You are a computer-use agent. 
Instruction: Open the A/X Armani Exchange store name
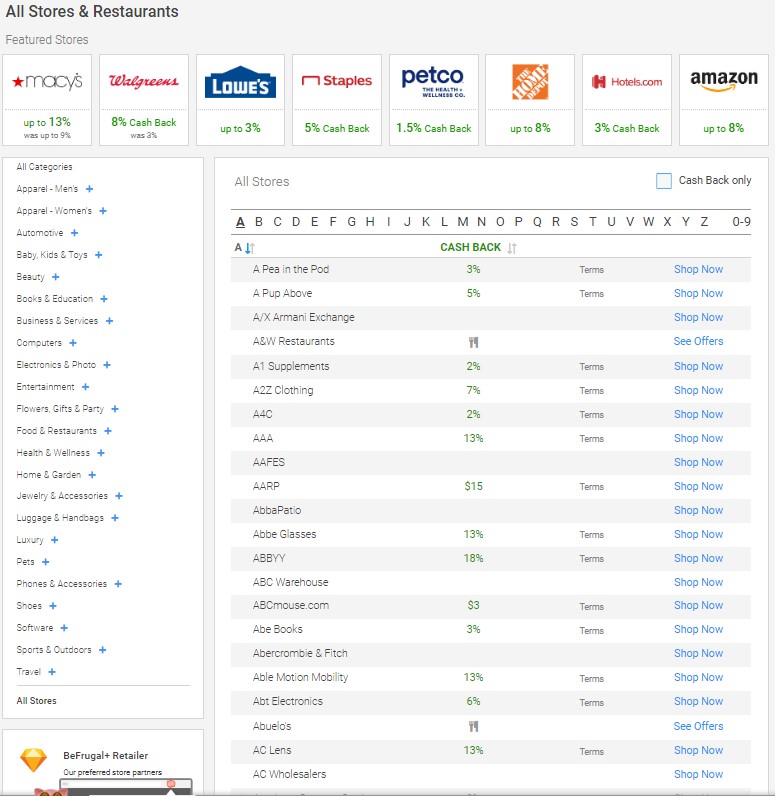304,317
